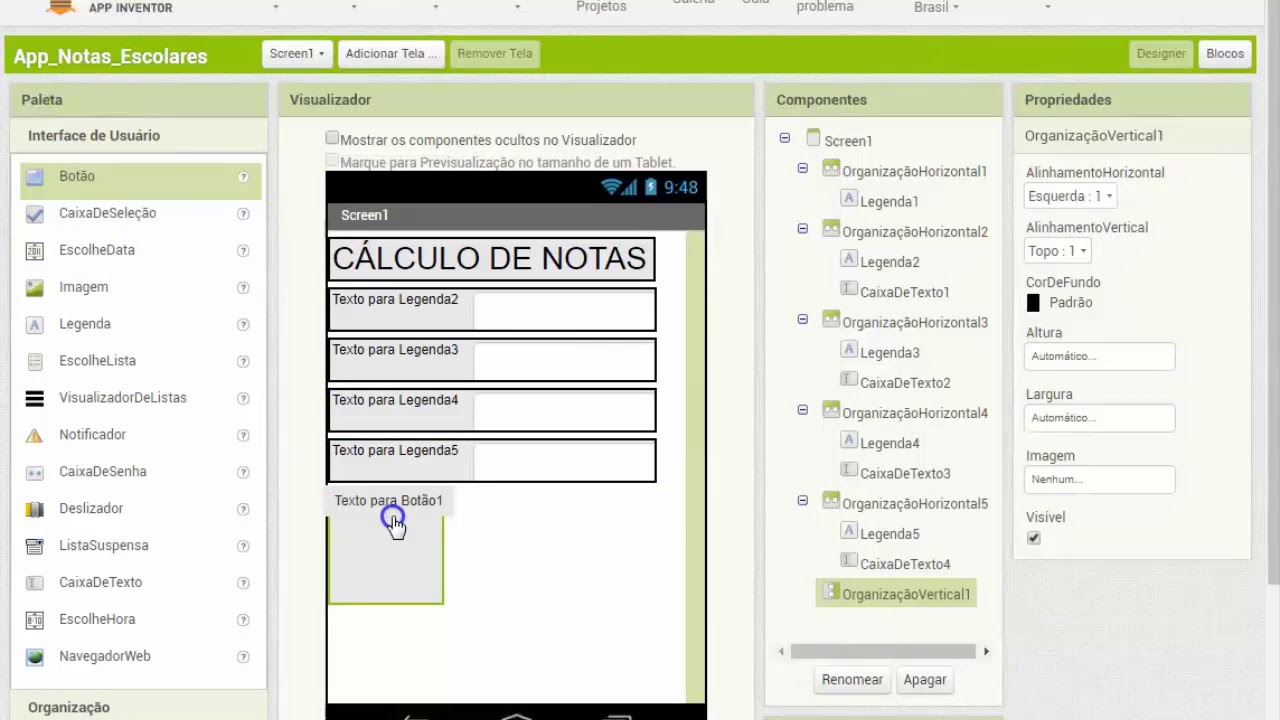1280x720 pixels.
Task: Click the Largura property field
Action: (1100, 419)
